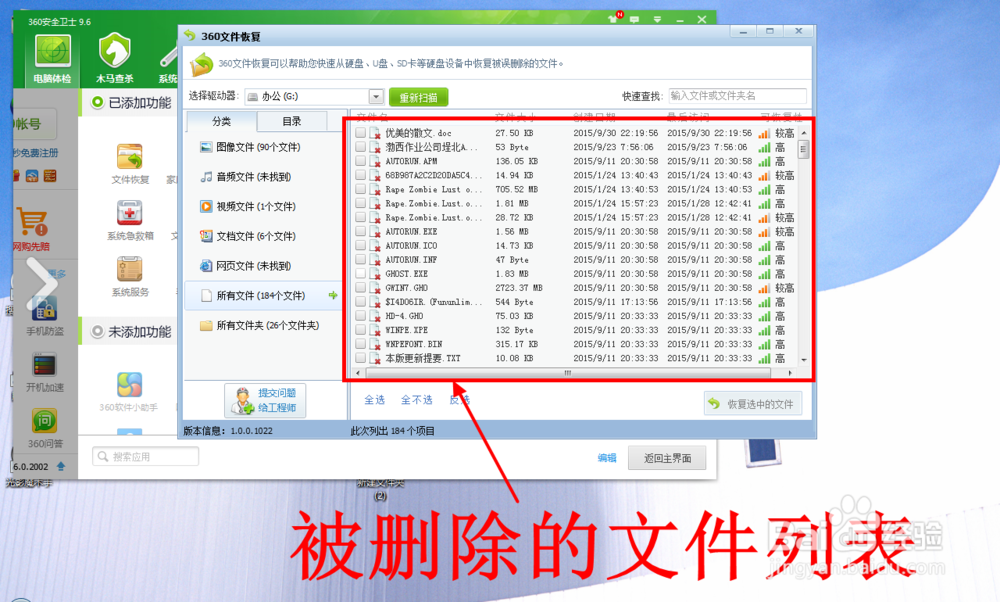Open the 系统急救箱 tool icon
1000x602 pixels.
click(130, 220)
